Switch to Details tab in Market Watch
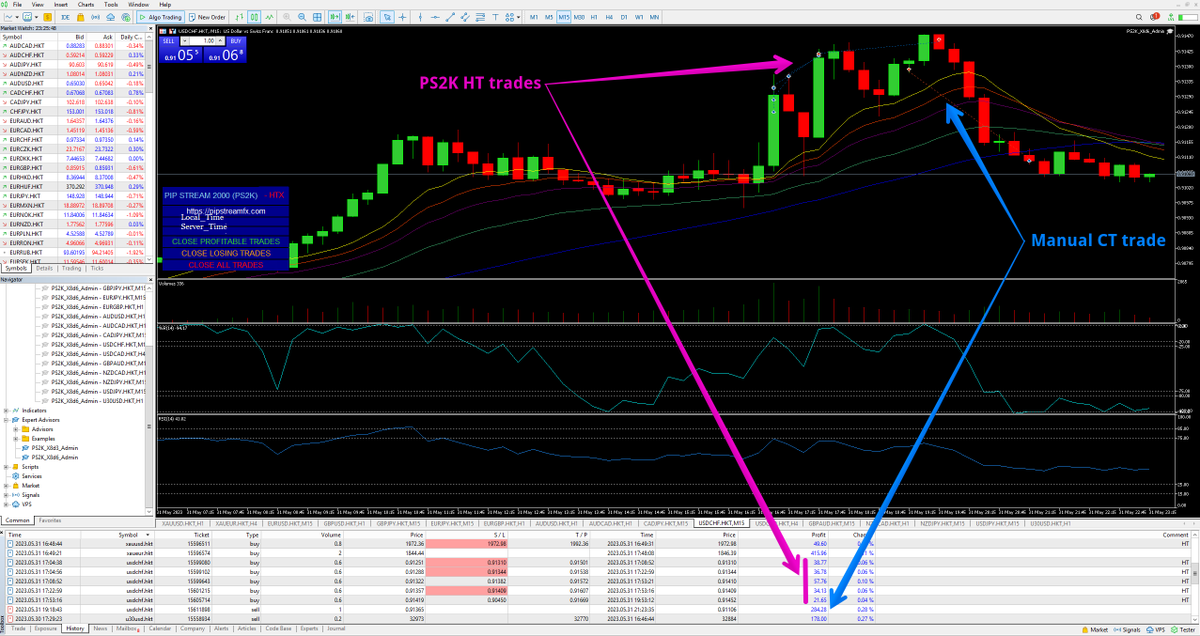 click(x=44, y=268)
